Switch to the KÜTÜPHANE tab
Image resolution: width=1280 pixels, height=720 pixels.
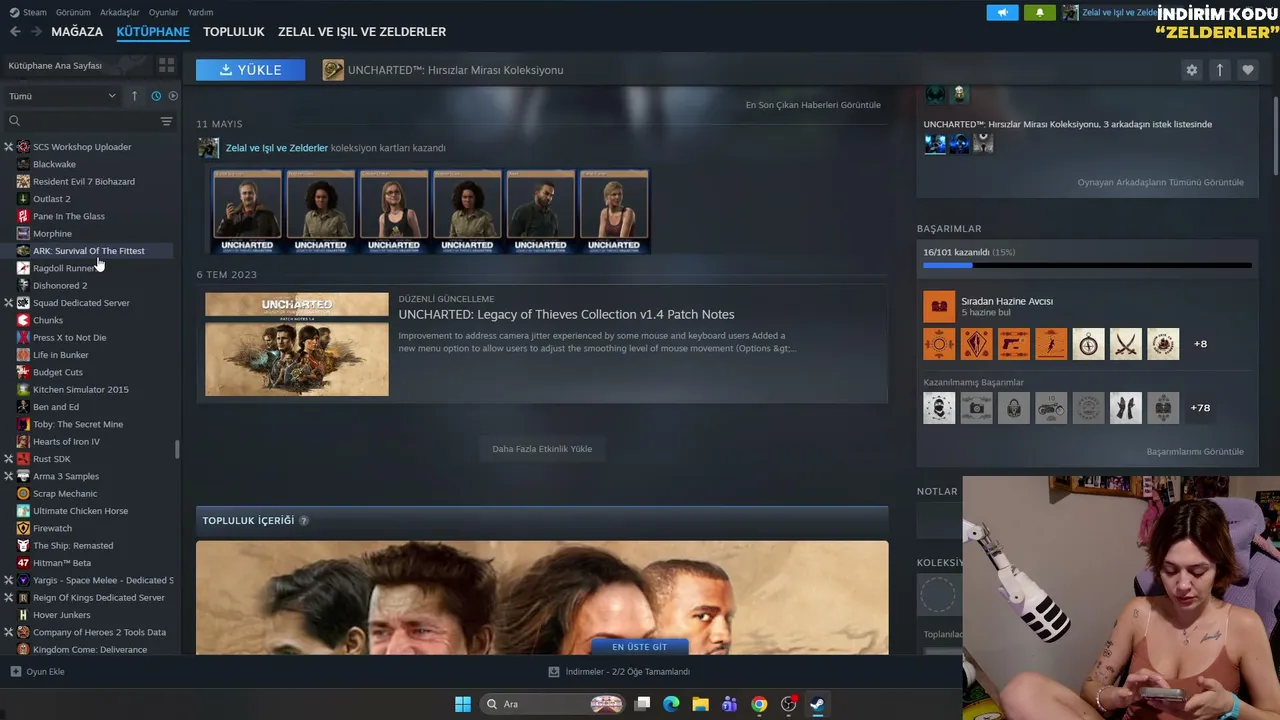(153, 32)
